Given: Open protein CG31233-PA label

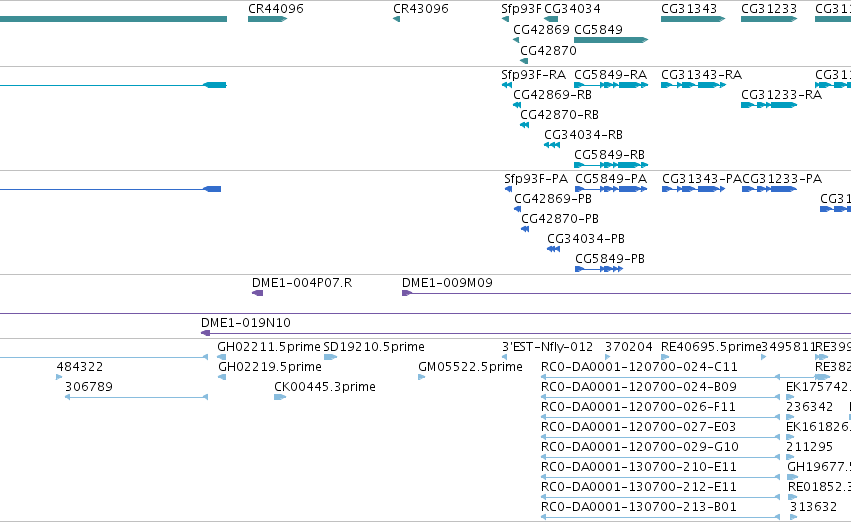Looking at the screenshot, I should click(782, 179).
